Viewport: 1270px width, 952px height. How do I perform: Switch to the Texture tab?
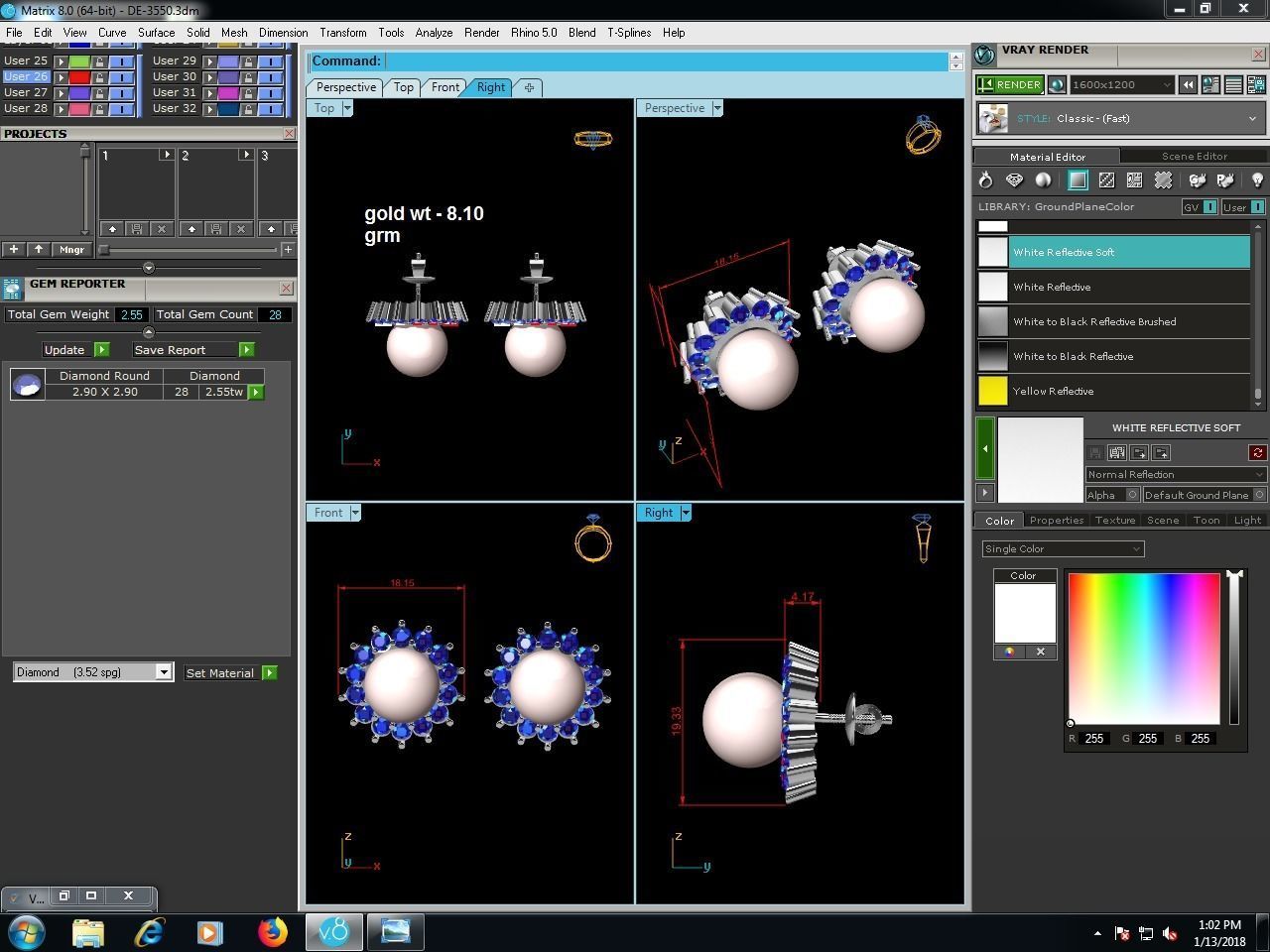(1115, 520)
